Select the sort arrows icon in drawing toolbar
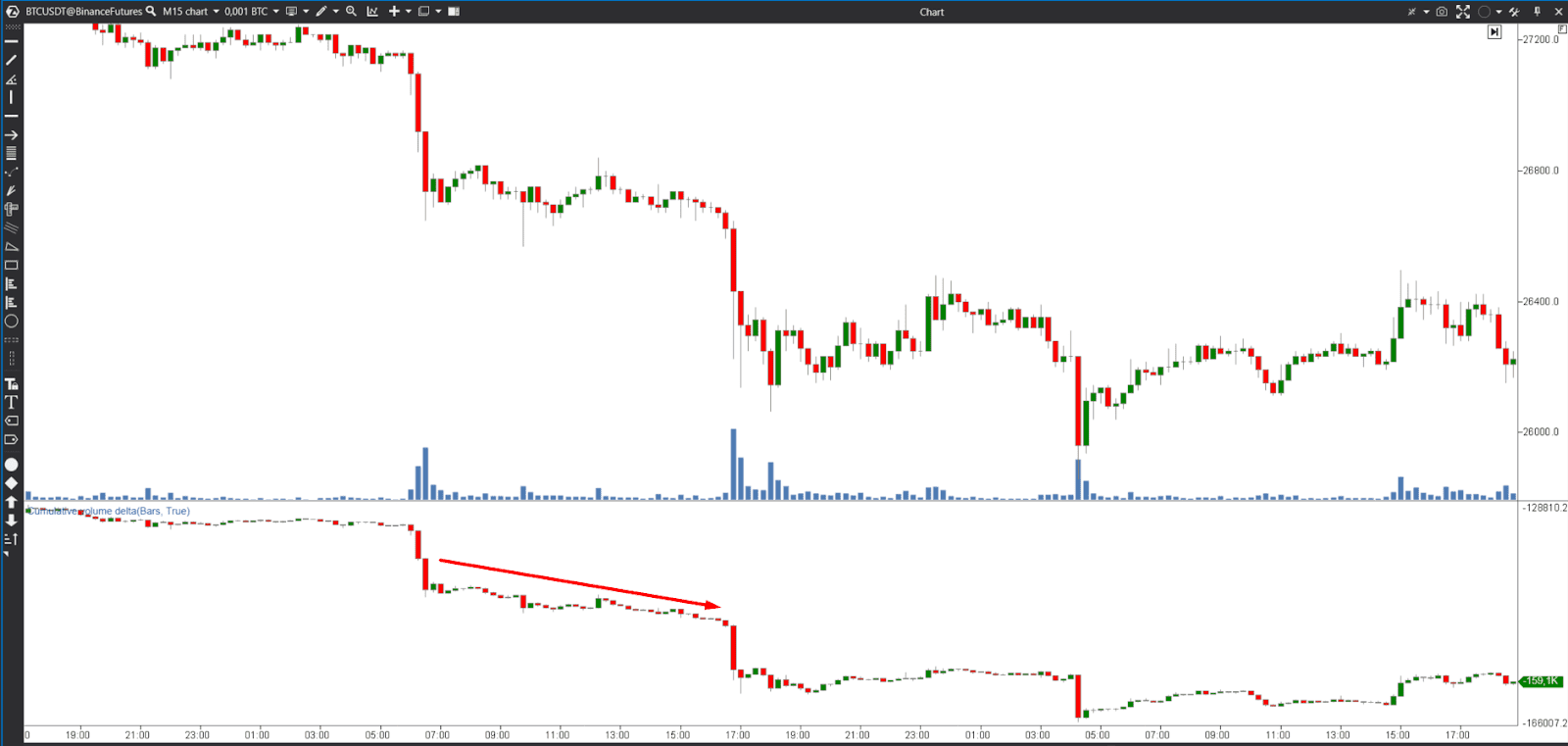 point(12,538)
